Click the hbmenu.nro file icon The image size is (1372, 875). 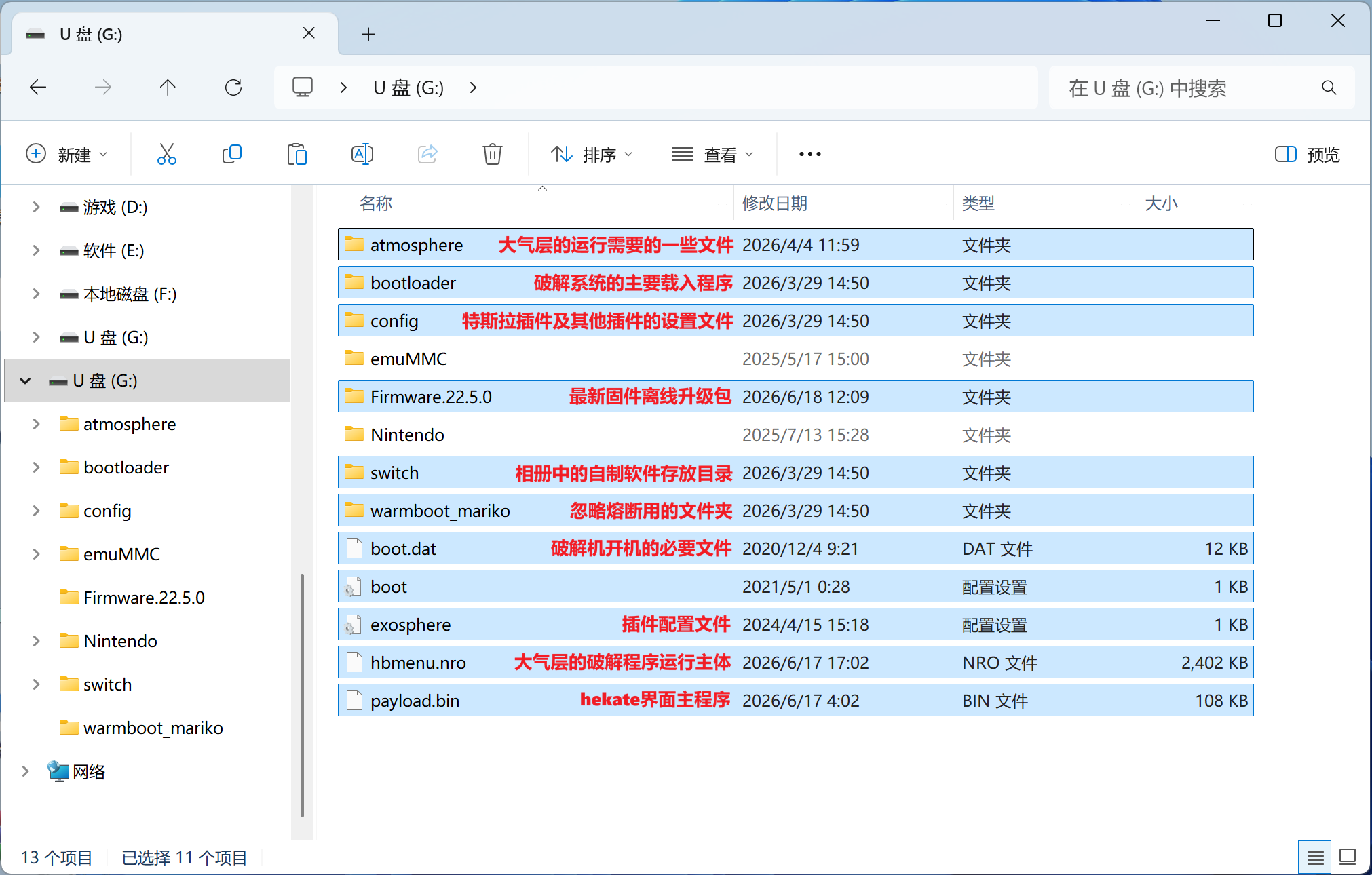tap(354, 662)
